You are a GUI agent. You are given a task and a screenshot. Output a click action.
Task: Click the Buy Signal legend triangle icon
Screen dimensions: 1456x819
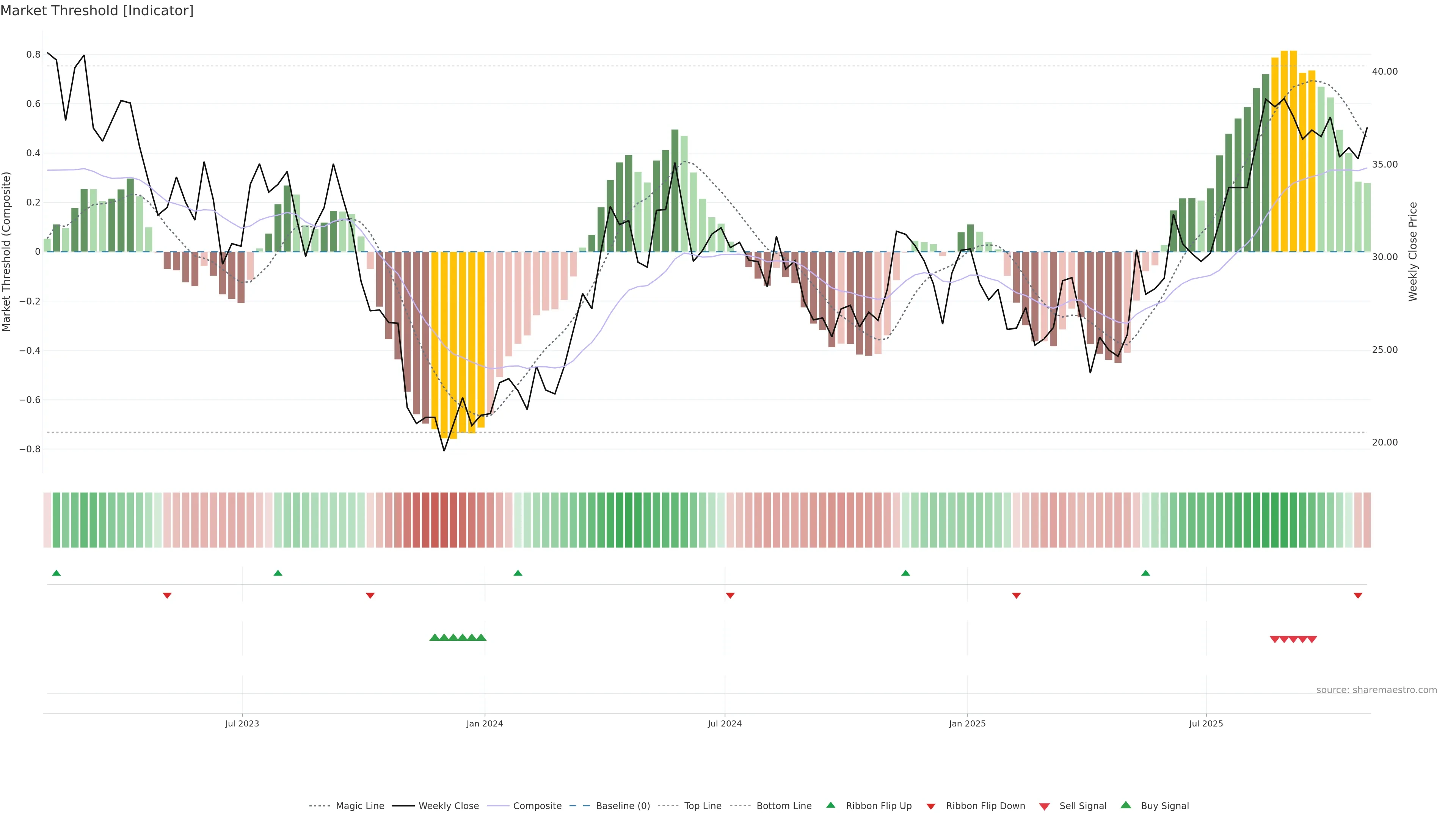click(1126, 805)
